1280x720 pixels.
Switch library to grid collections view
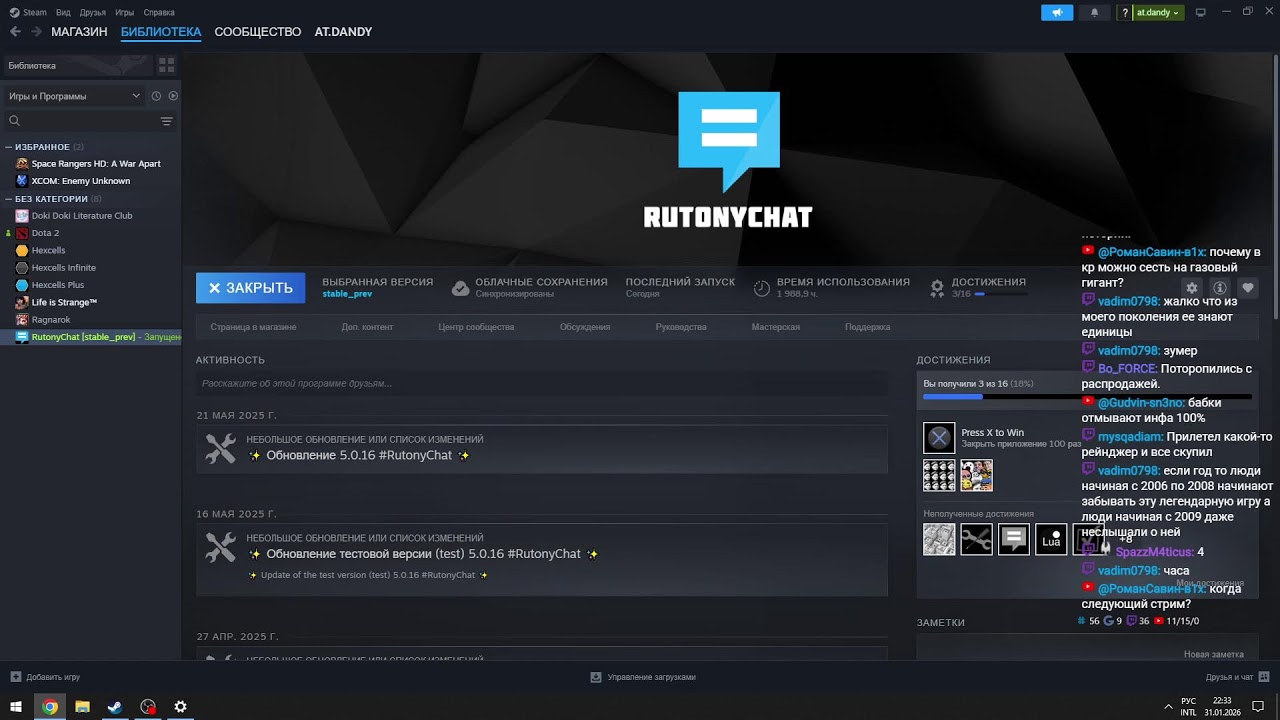point(166,65)
